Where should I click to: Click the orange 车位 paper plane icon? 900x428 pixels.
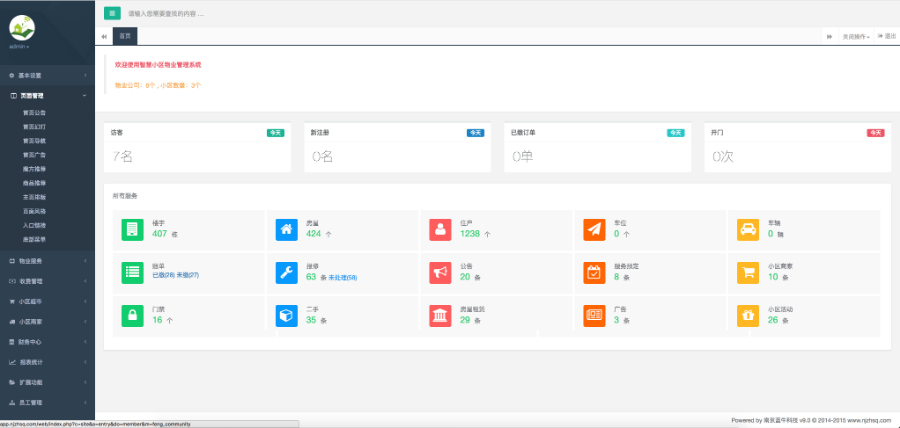[x=594, y=230]
